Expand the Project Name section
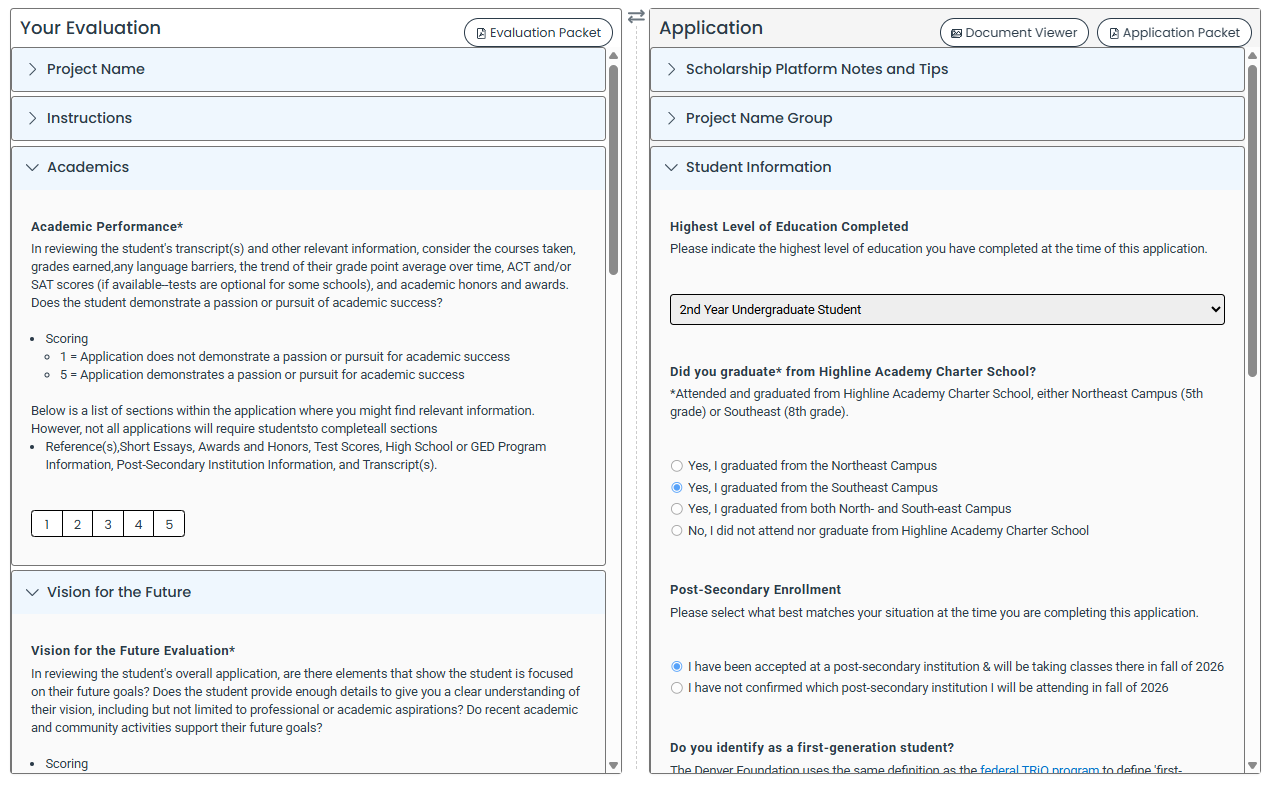The width and height of the screenshot is (1271, 786). 308,69
